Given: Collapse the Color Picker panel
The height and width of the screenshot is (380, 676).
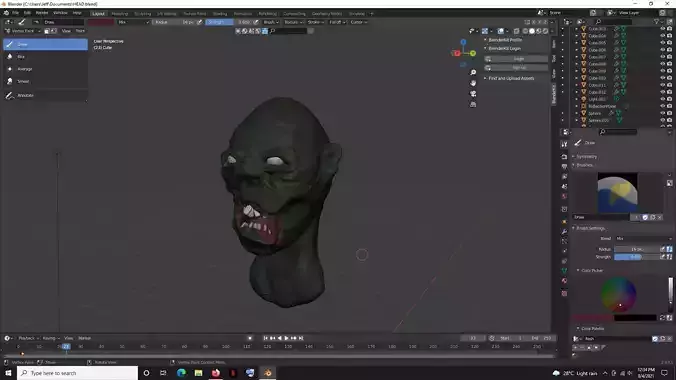Looking at the screenshot, I should click(x=591, y=270).
